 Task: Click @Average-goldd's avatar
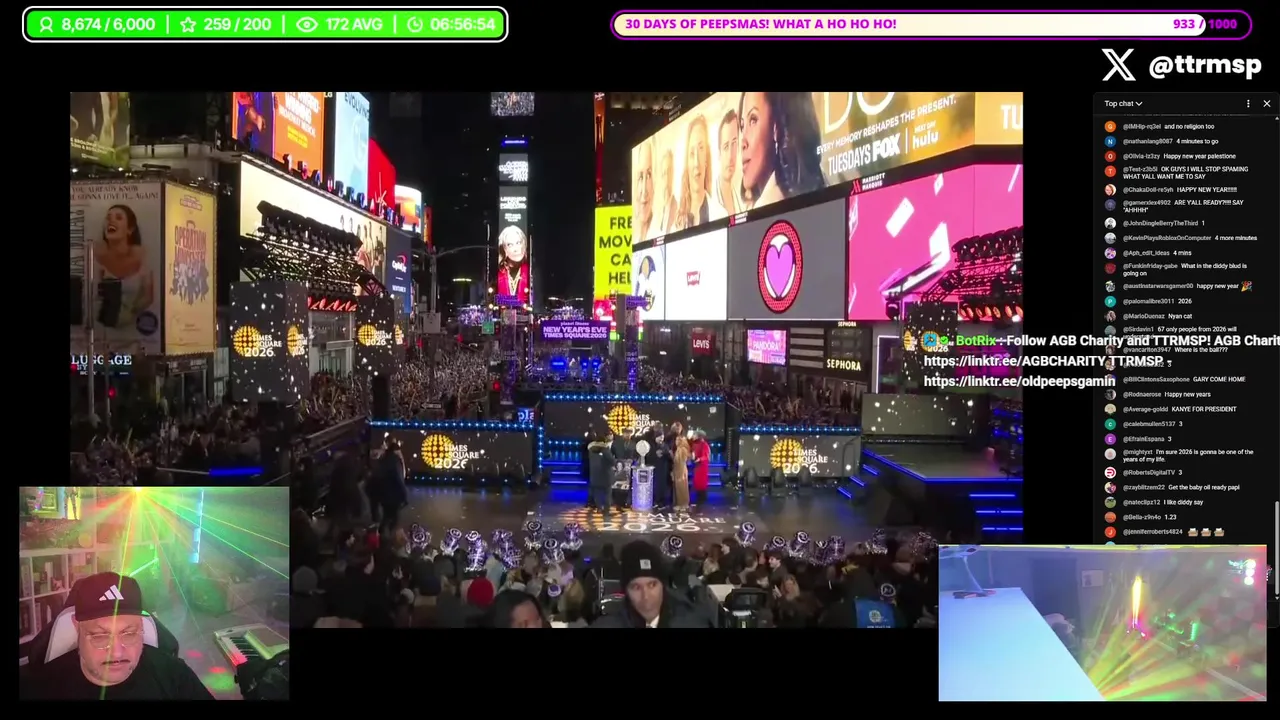pos(1110,409)
